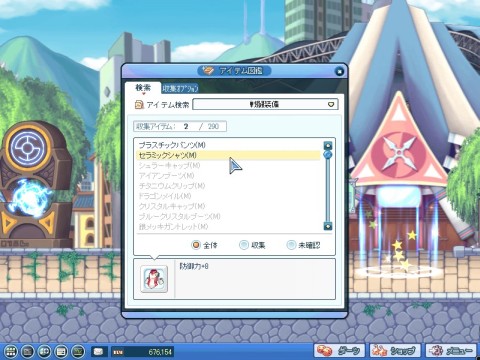
Task: Click the メニュー button
Action: coord(451,351)
